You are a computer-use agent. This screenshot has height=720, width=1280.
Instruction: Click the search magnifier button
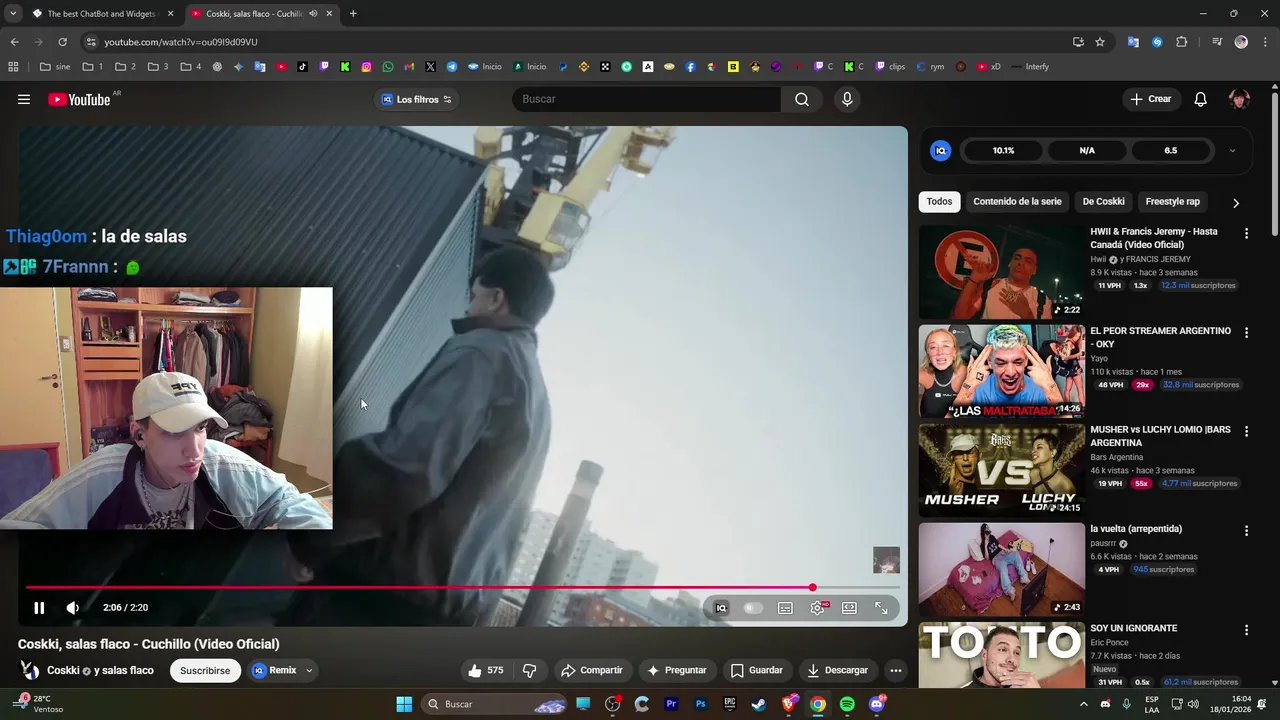coord(802,99)
